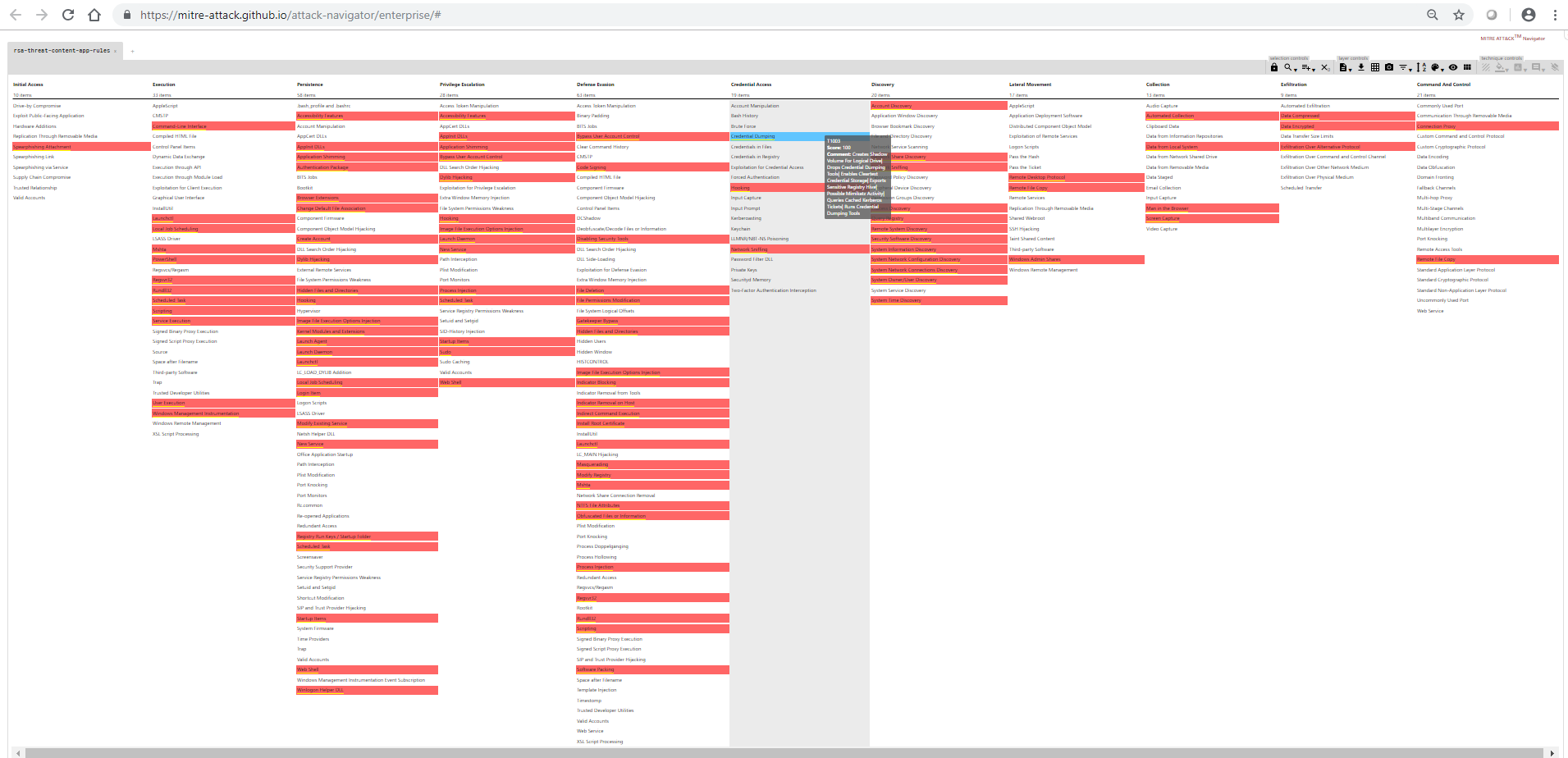Viewport: 1568px width, 758px height.
Task: Click the Defense Evasion tactic header
Action: [595, 84]
